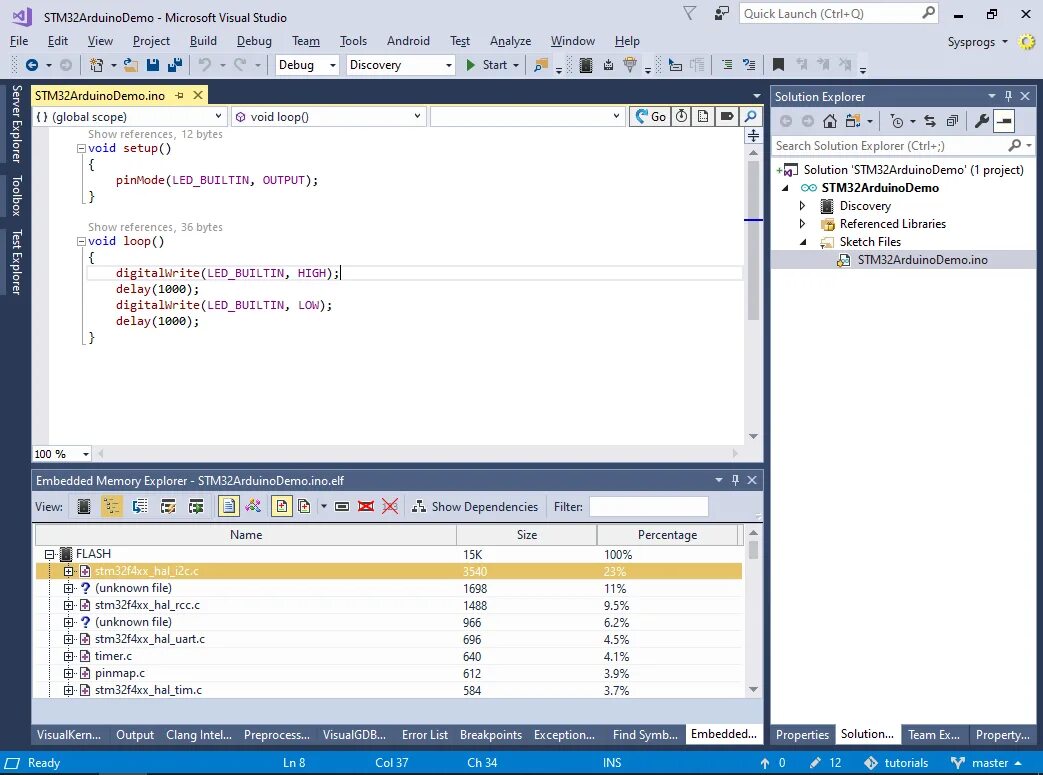The width and height of the screenshot is (1043, 775).
Task: Click the small rectangle icon in Memory Explorer
Action: [342, 507]
